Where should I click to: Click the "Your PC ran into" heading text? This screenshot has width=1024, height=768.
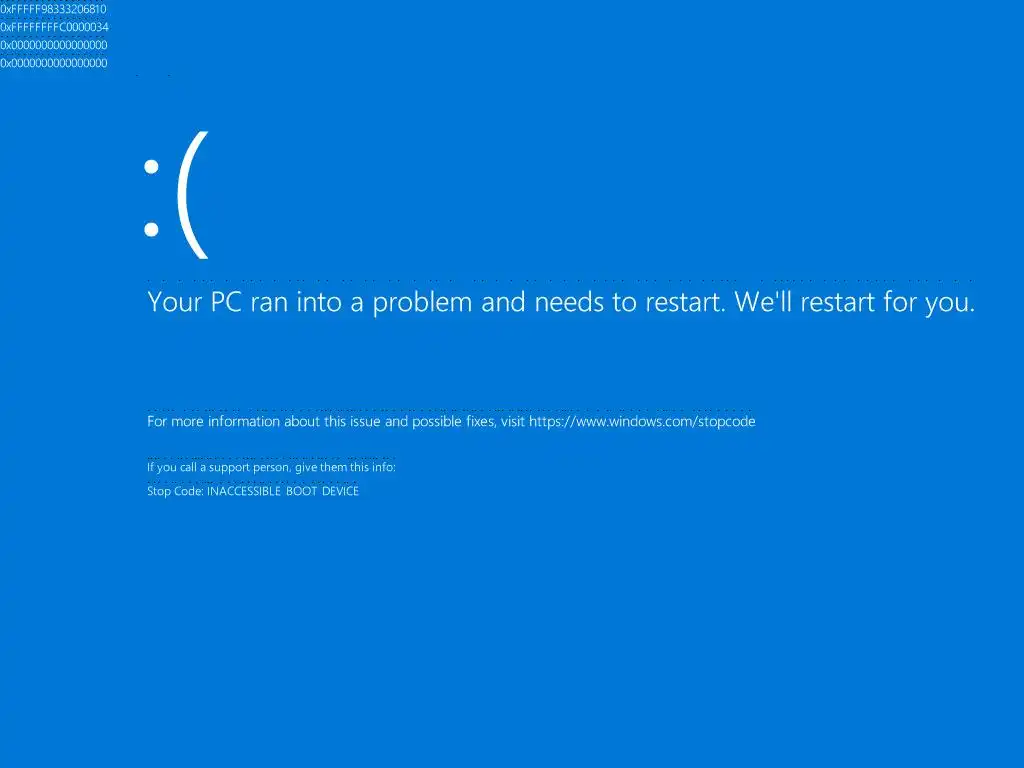click(245, 302)
